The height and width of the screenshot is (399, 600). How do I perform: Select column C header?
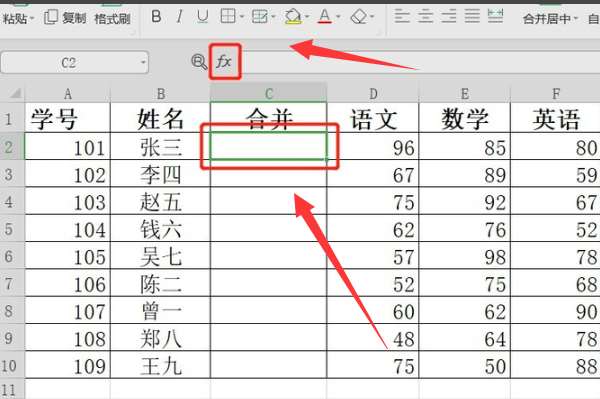[x=269, y=93]
